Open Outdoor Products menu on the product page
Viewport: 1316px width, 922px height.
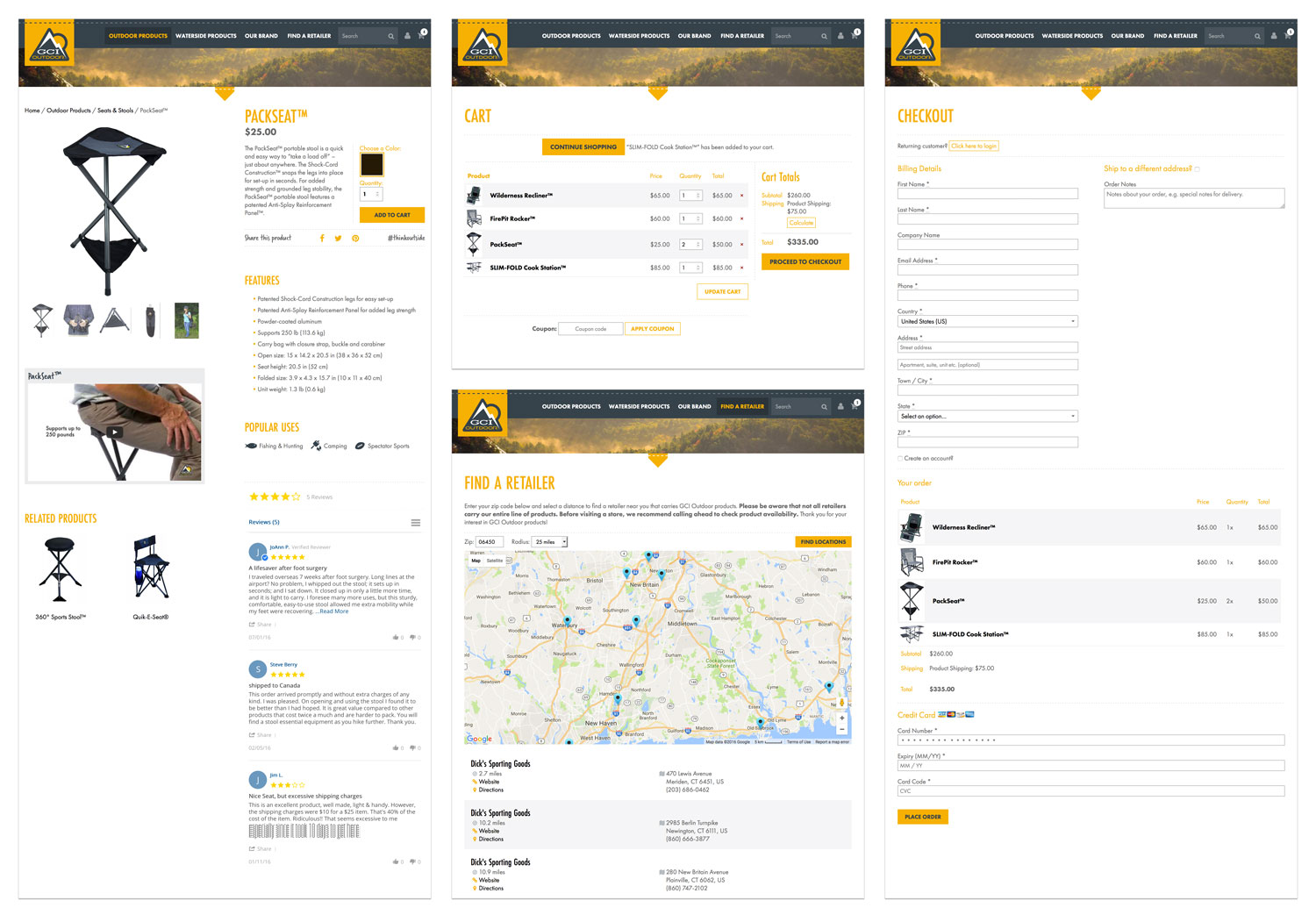138,36
